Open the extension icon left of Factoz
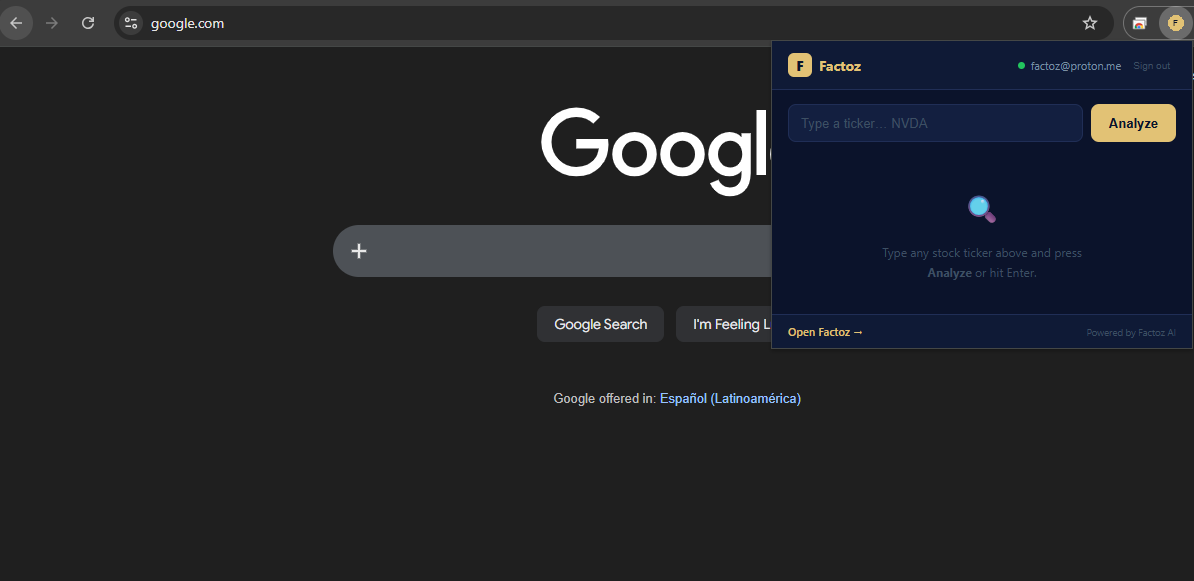The image size is (1194, 581). (x=1139, y=23)
